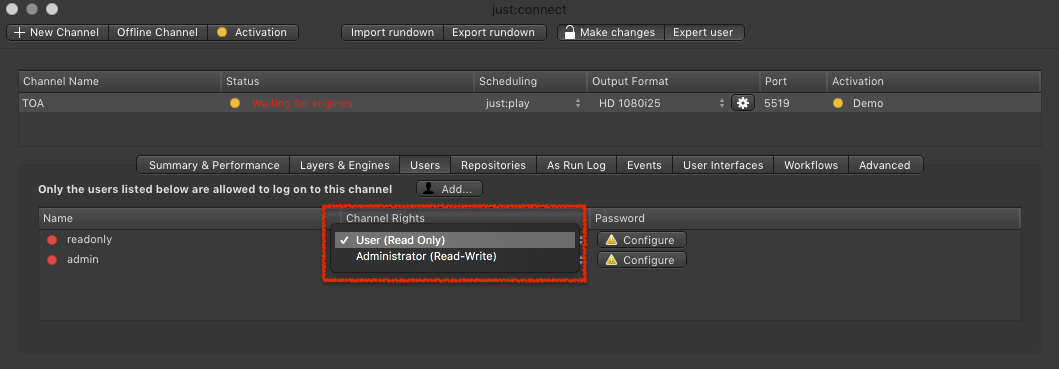
Task: Click the Channel Name column header
Action: point(120,81)
